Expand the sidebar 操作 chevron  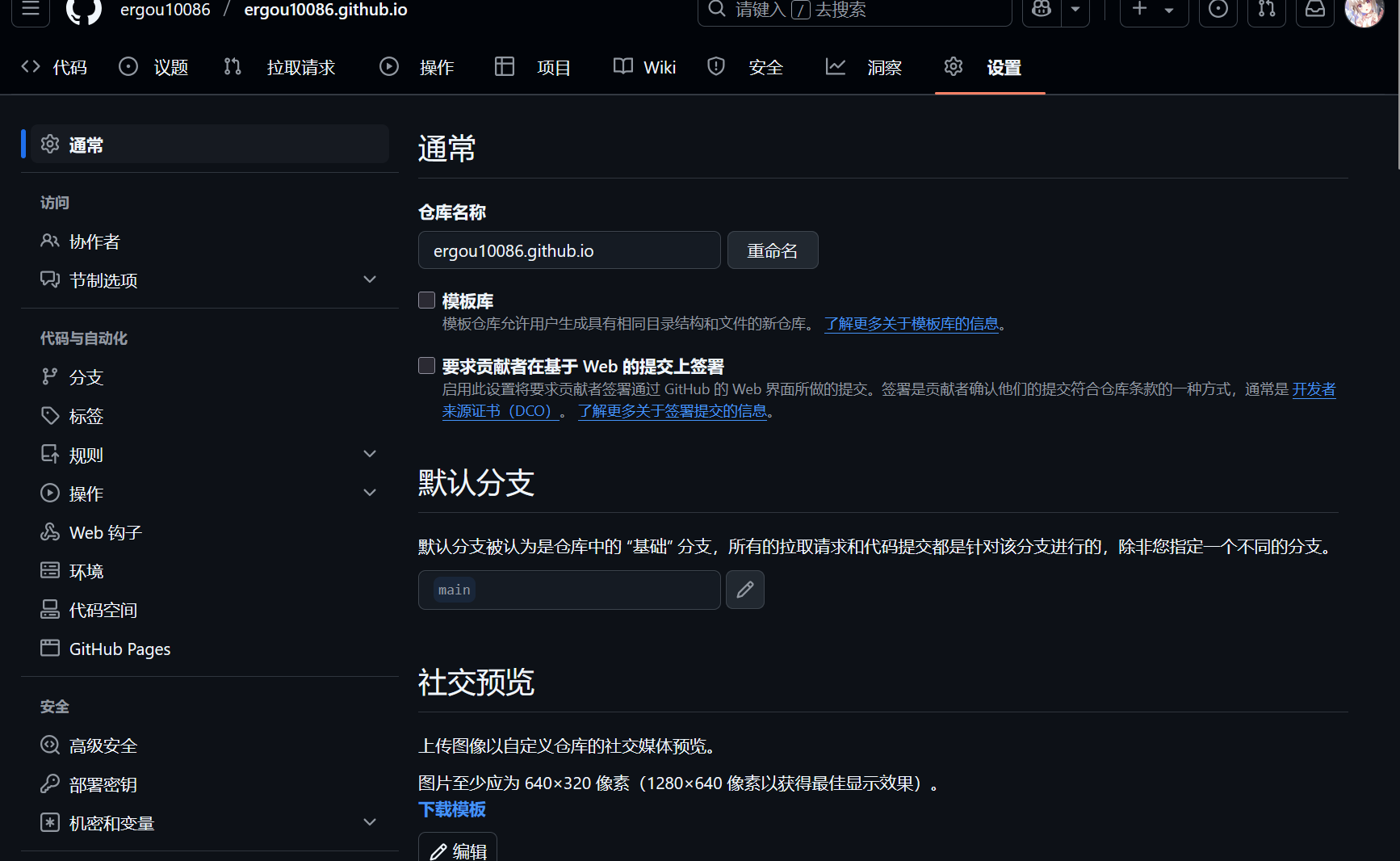tap(370, 493)
